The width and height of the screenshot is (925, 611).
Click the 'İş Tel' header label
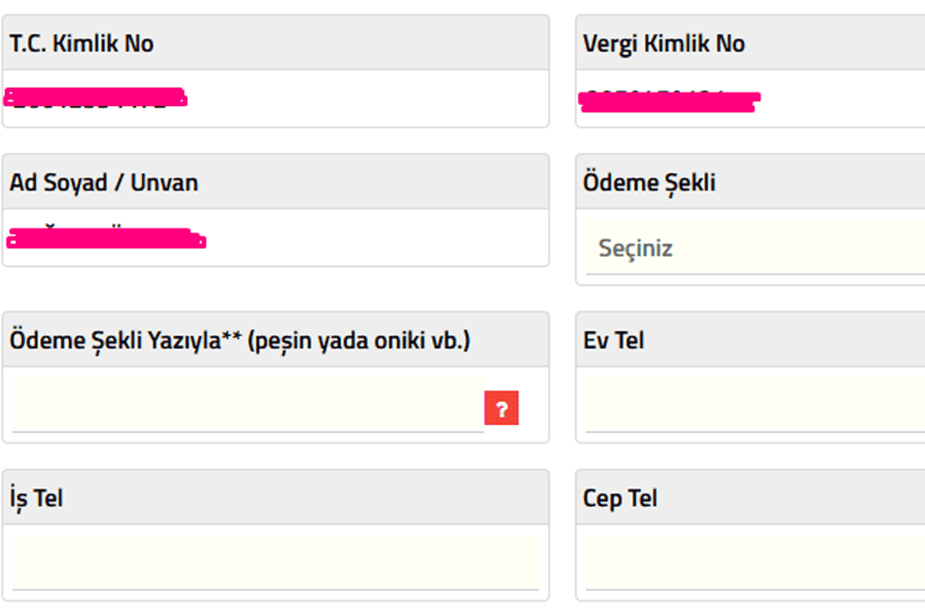[x=37, y=498]
